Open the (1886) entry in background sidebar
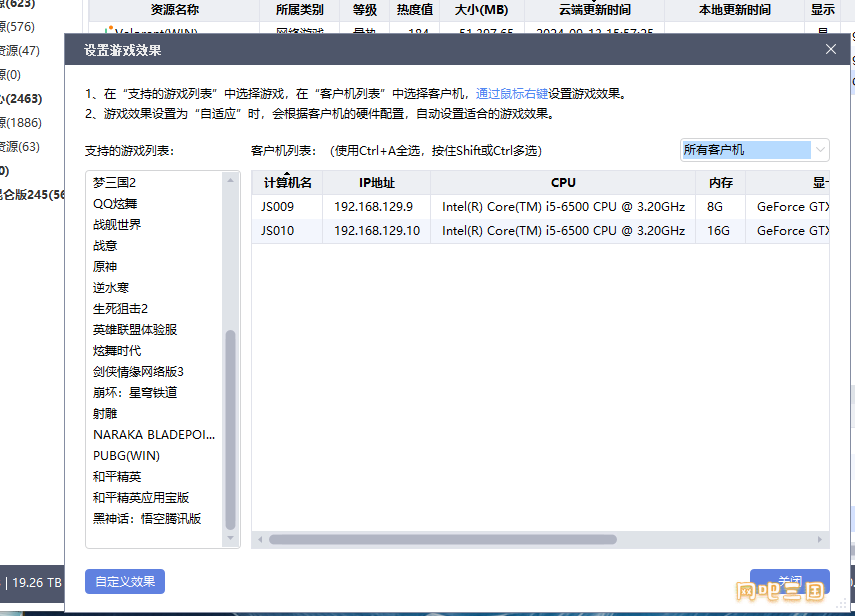855x616 pixels. pos(21,123)
